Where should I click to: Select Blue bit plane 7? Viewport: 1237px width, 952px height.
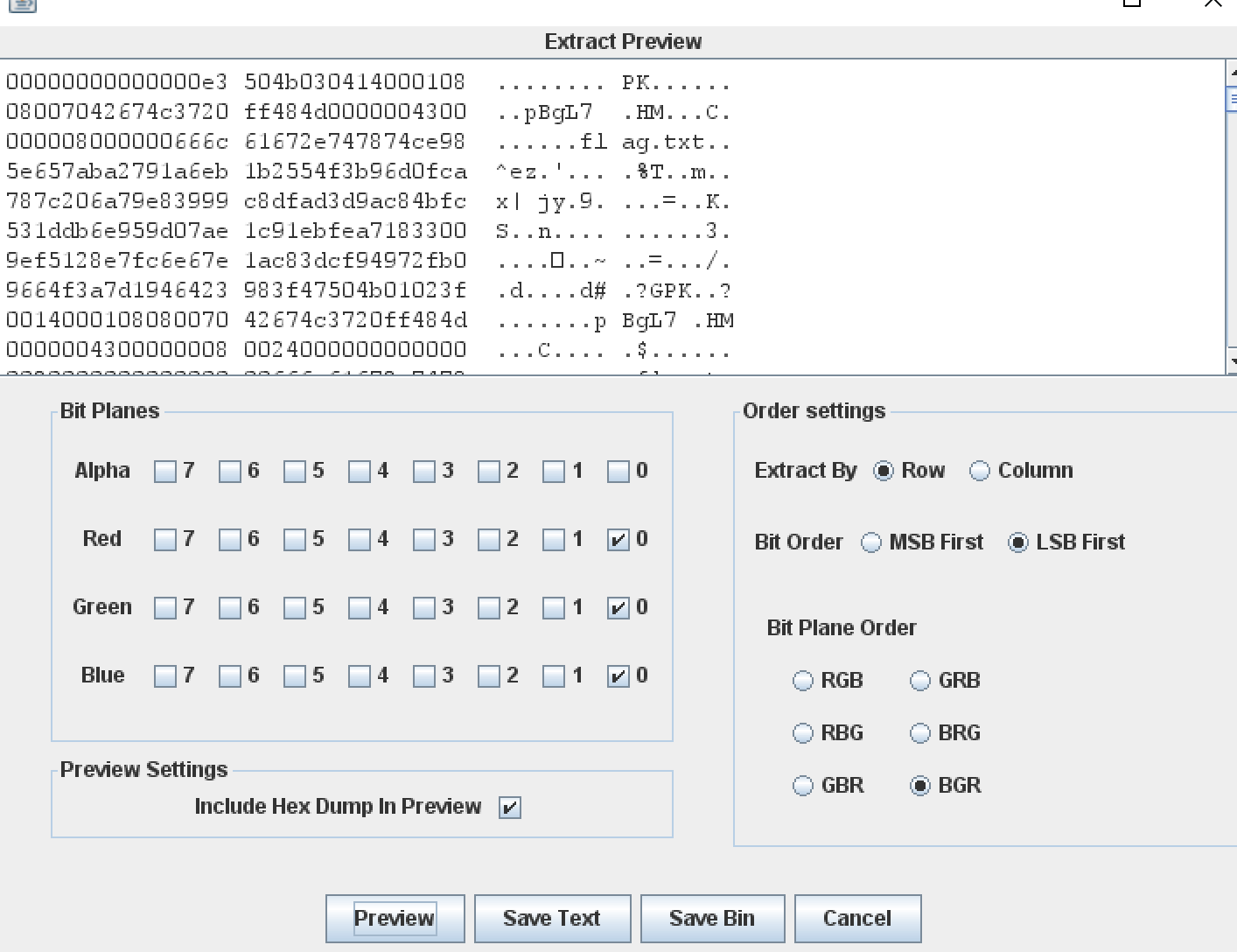[165, 676]
